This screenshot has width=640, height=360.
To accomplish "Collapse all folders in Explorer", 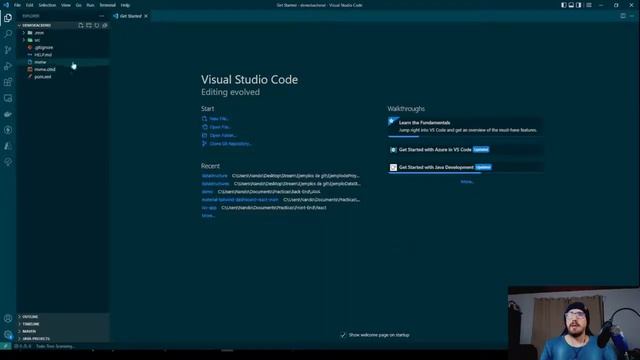I will (x=104, y=25).
